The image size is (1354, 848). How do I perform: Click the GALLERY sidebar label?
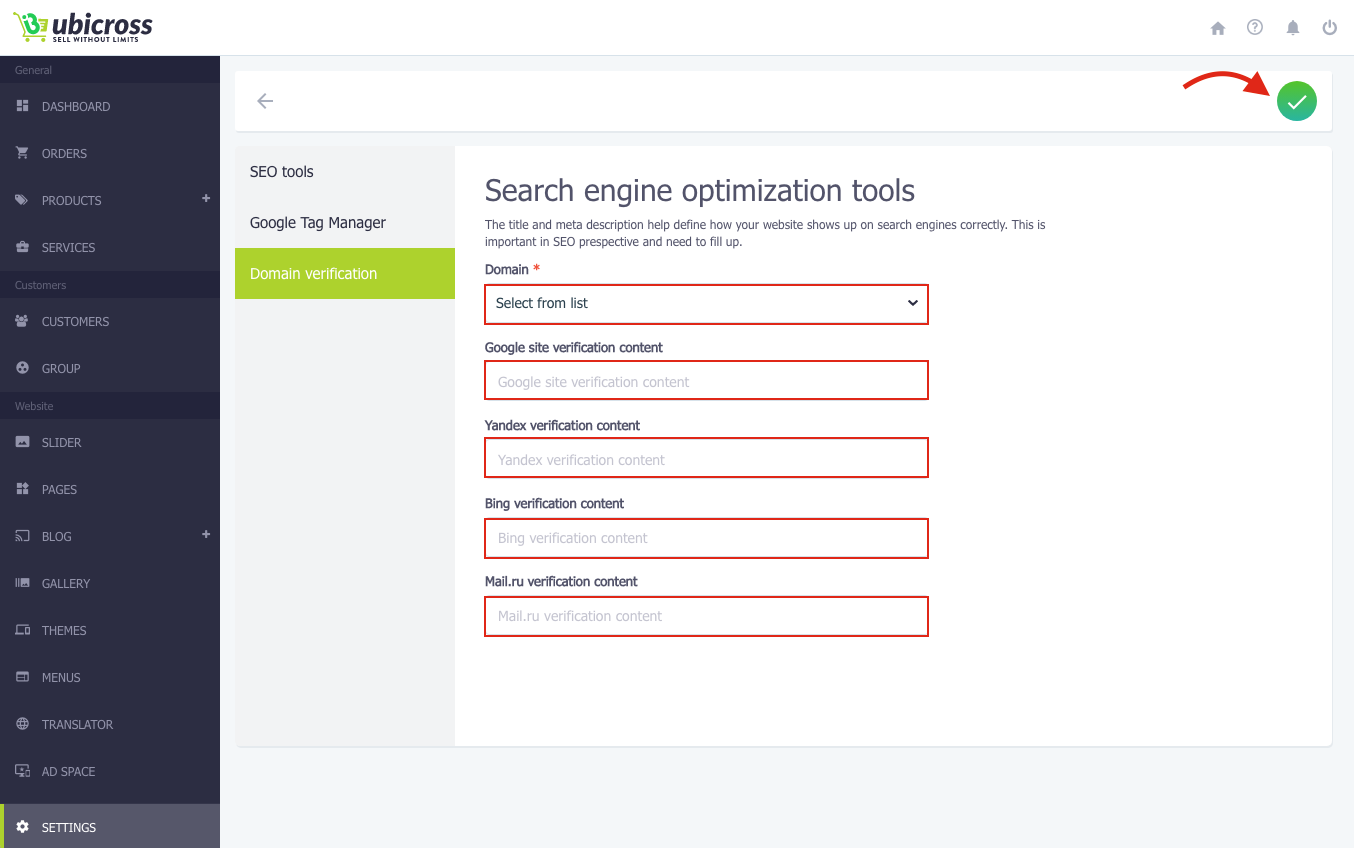pyautogui.click(x=66, y=584)
